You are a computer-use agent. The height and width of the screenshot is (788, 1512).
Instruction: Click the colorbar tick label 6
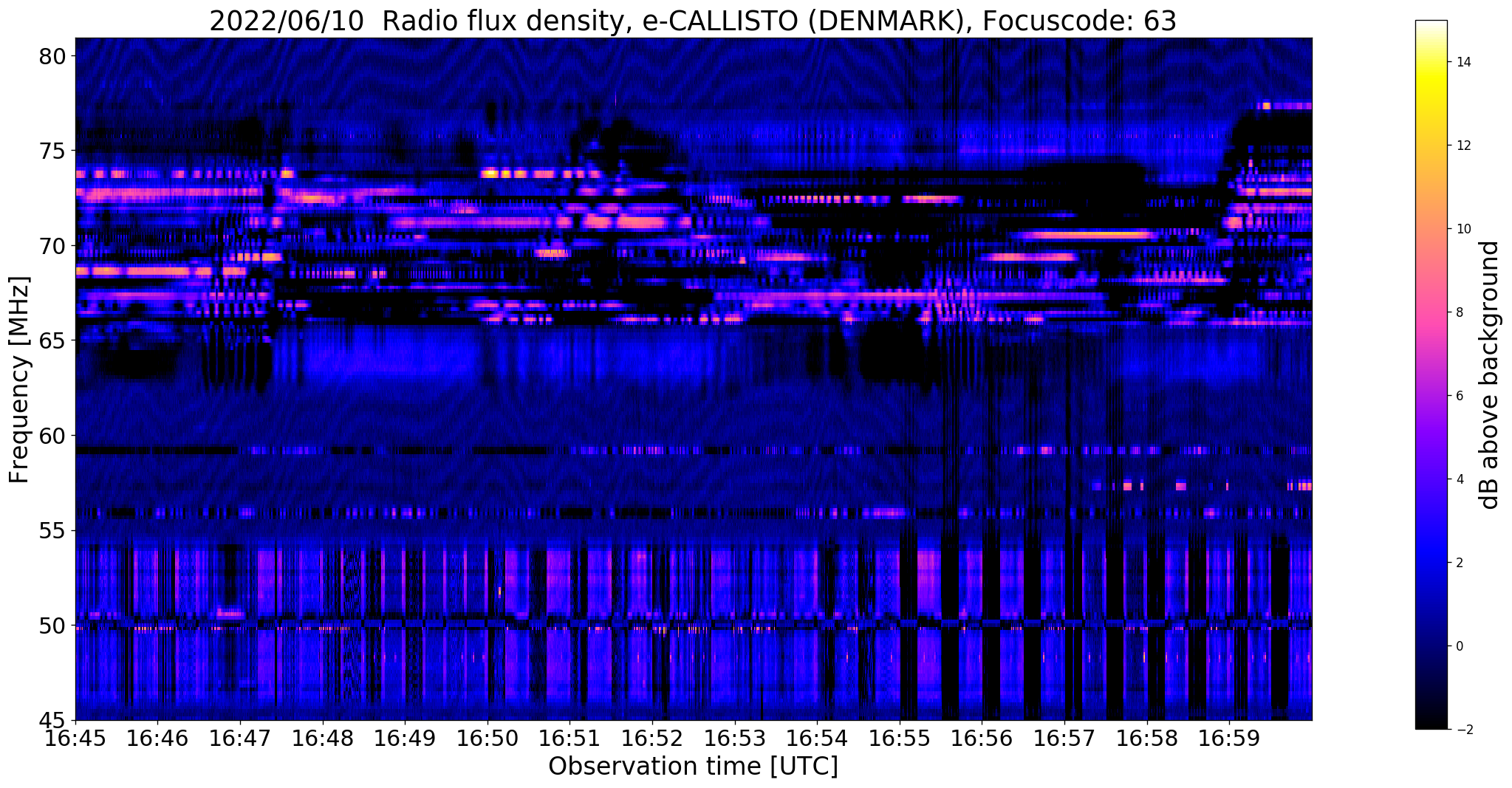(1459, 396)
